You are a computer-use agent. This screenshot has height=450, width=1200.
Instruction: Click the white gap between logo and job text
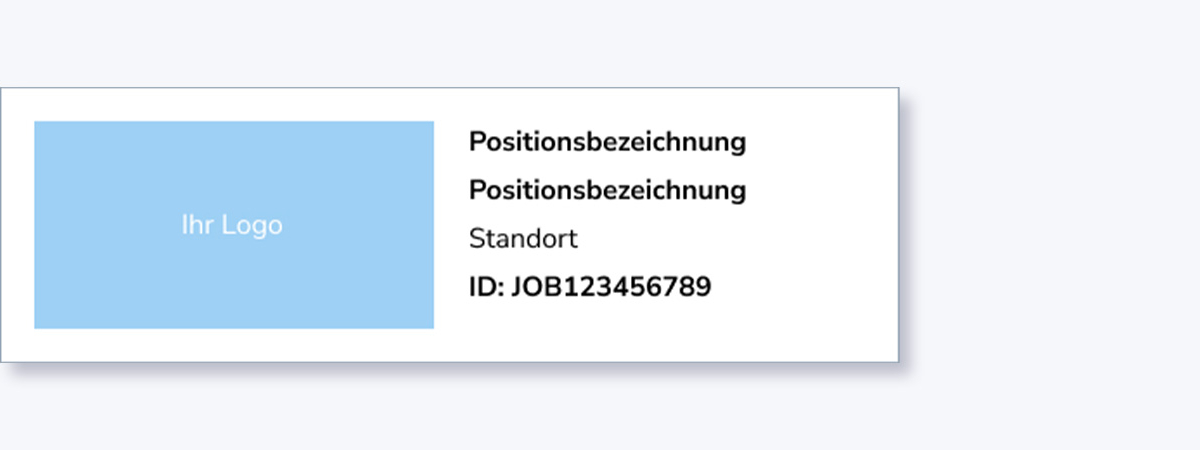(451, 225)
